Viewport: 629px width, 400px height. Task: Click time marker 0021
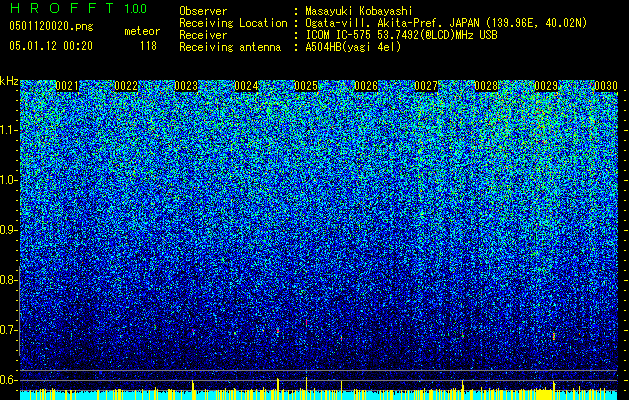click(67, 86)
